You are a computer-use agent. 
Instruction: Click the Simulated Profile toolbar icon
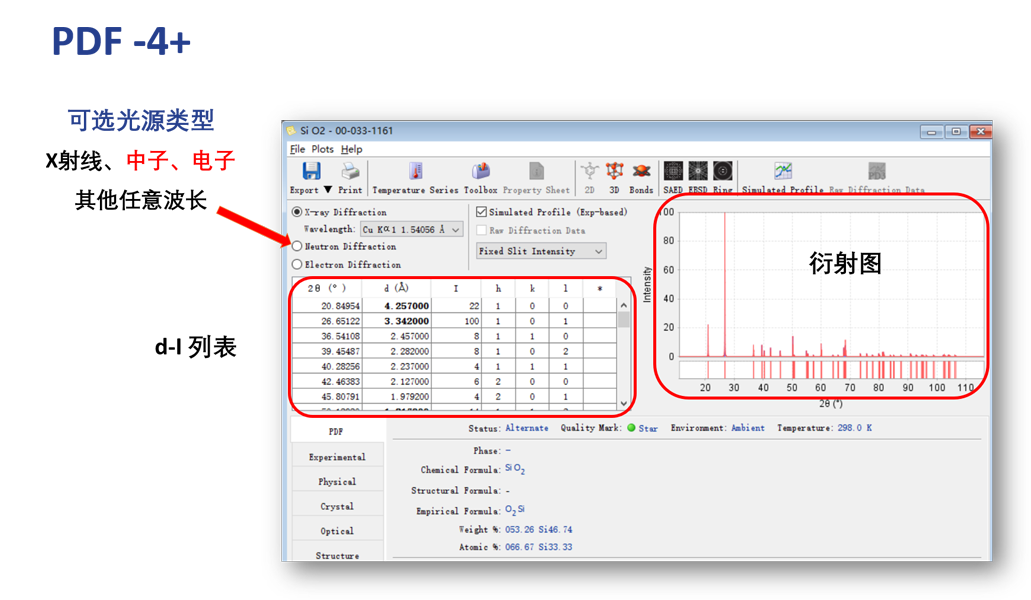782,172
